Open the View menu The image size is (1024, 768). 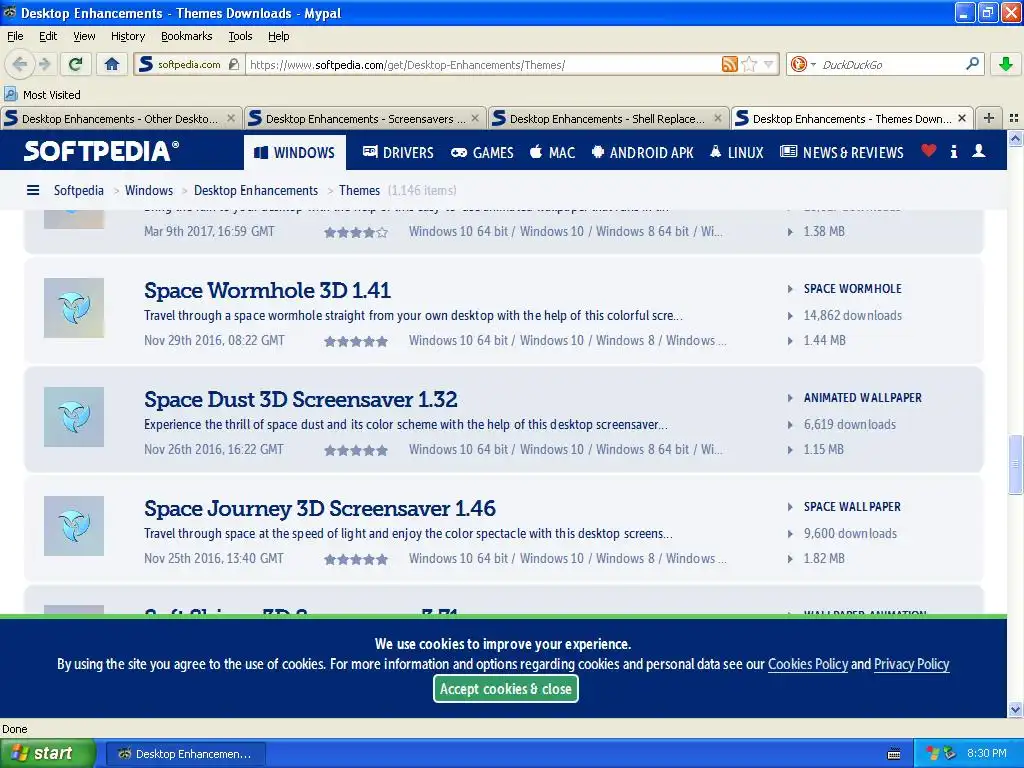coord(84,36)
